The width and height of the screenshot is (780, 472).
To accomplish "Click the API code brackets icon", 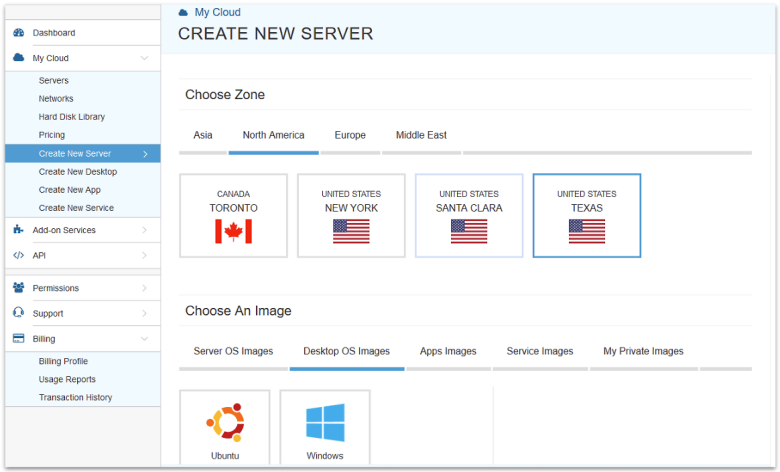I will 18,255.
